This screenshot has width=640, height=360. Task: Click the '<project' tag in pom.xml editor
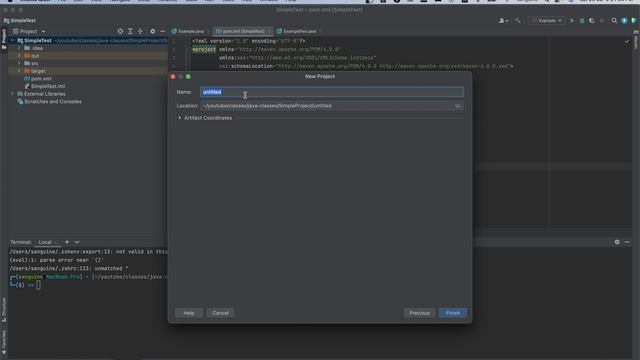coord(204,49)
